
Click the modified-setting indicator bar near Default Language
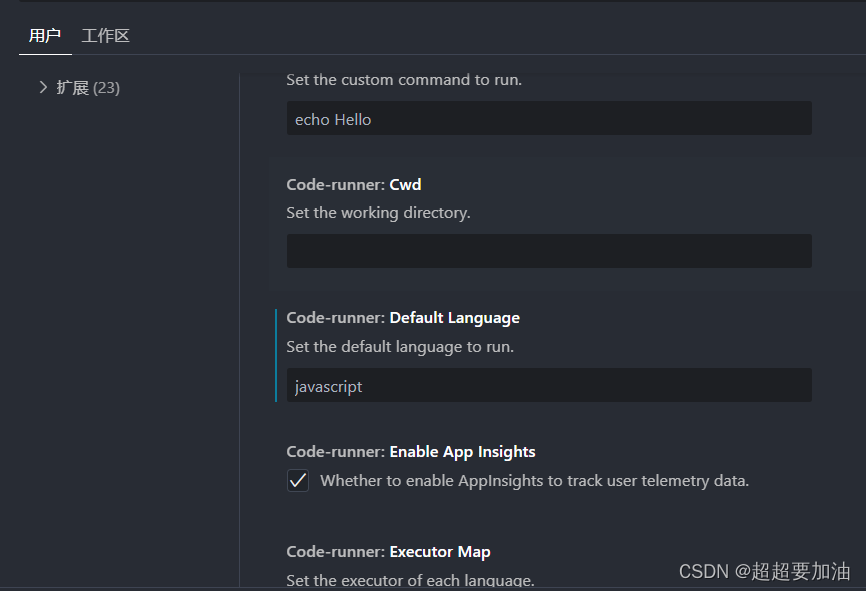click(277, 350)
